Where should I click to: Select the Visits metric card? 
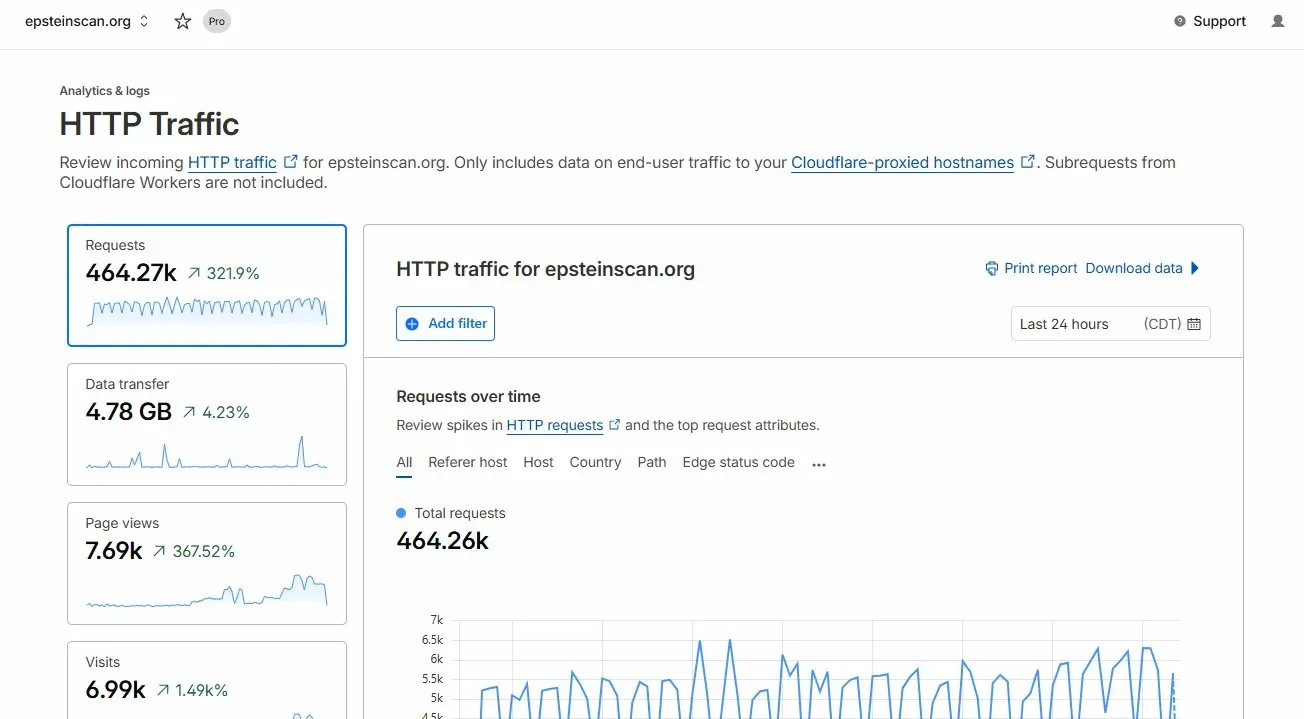pos(207,680)
